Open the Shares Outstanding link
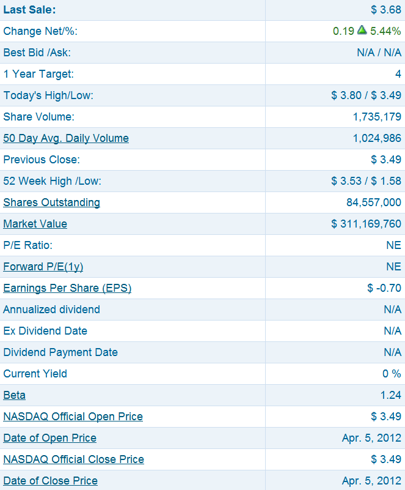This screenshot has height=490, width=405. (52, 203)
